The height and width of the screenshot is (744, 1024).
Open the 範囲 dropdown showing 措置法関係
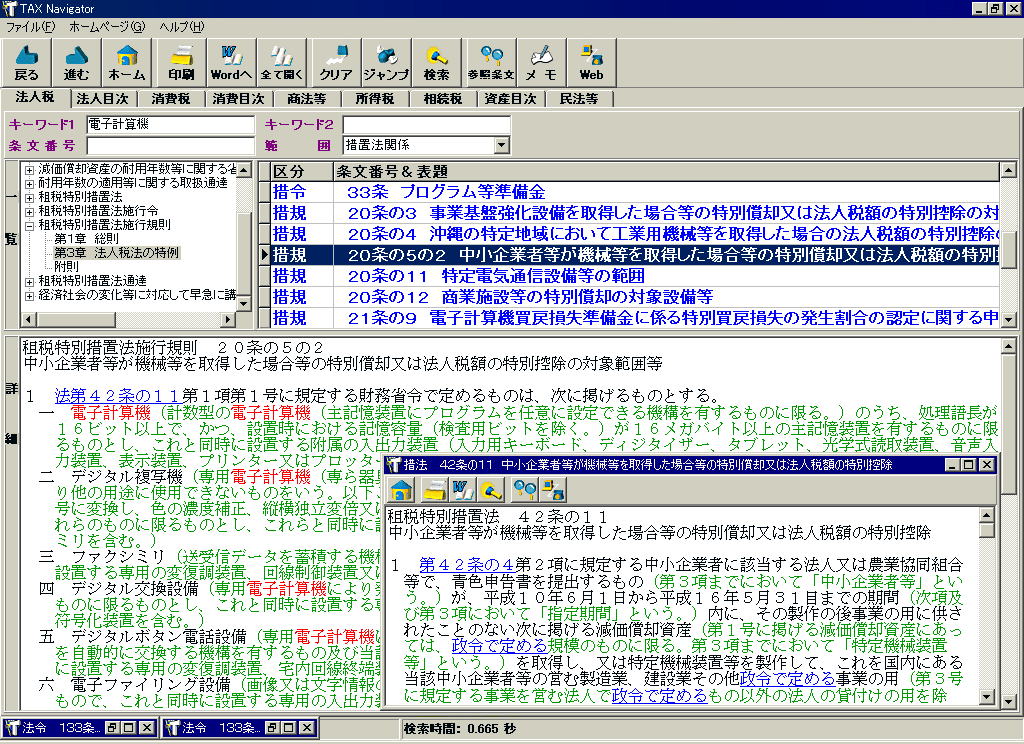click(x=501, y=146)
